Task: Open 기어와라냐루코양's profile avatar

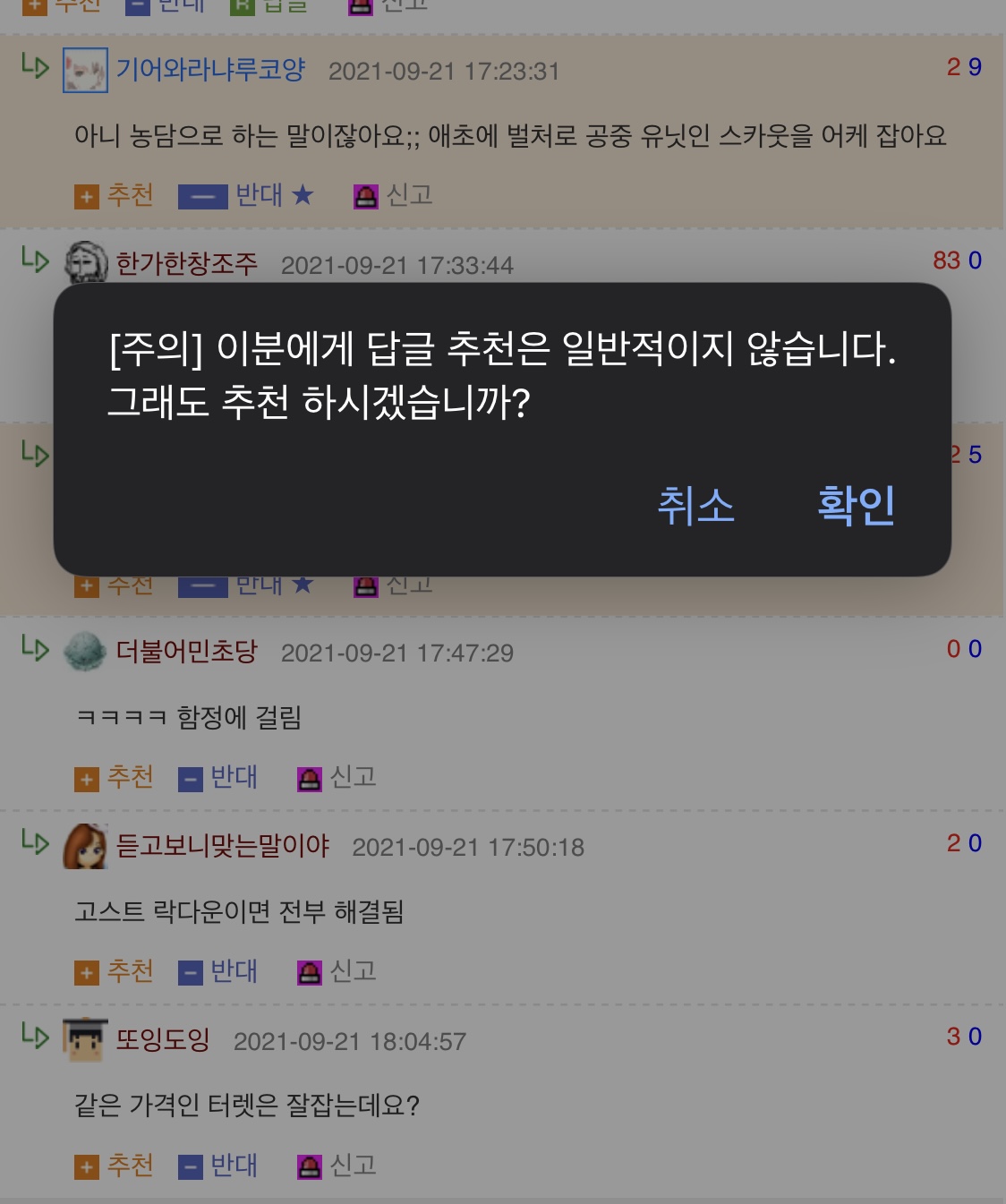Action: coord(85,70)
